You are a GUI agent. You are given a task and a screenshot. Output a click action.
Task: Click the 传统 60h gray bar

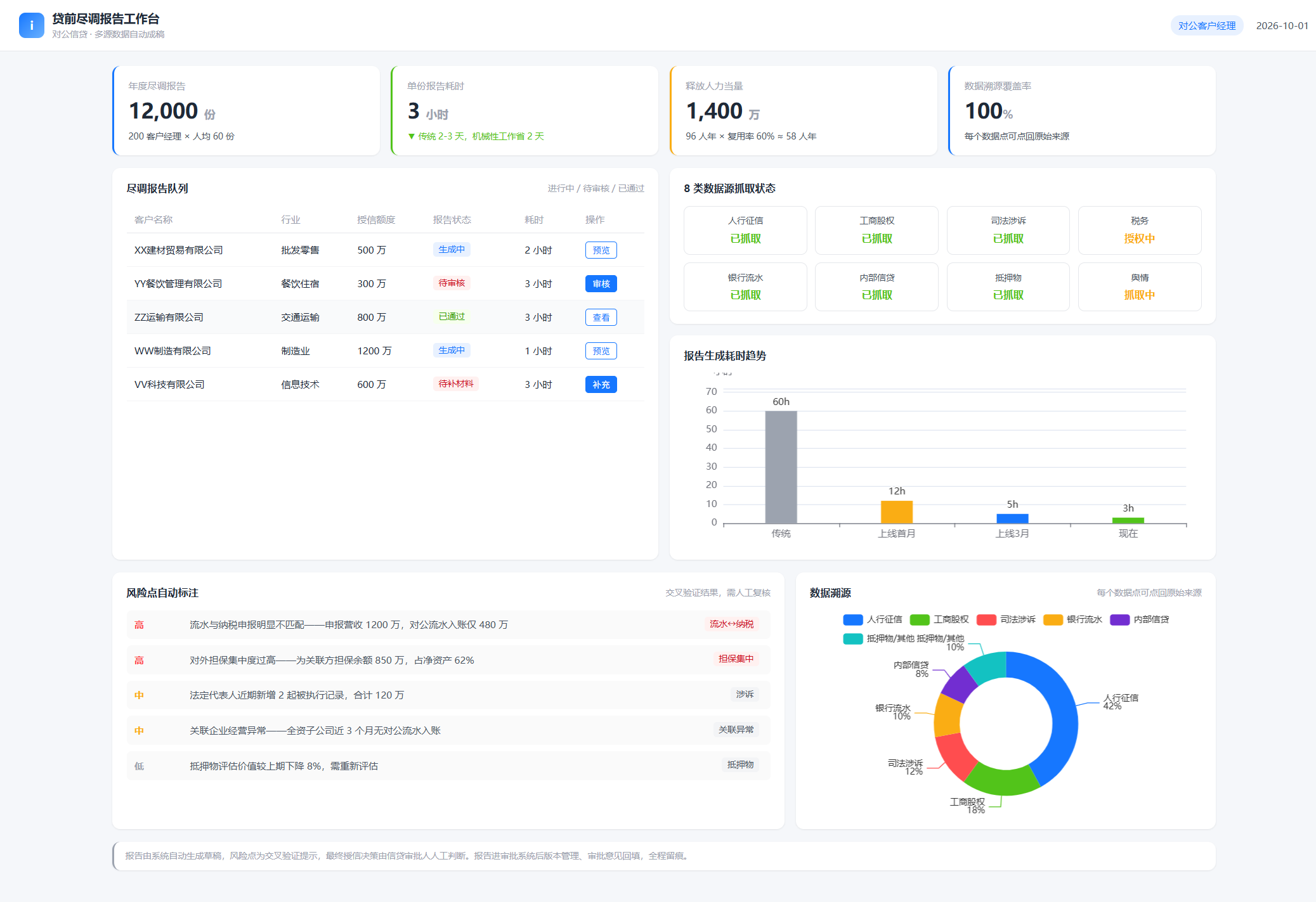coord(781,467)
